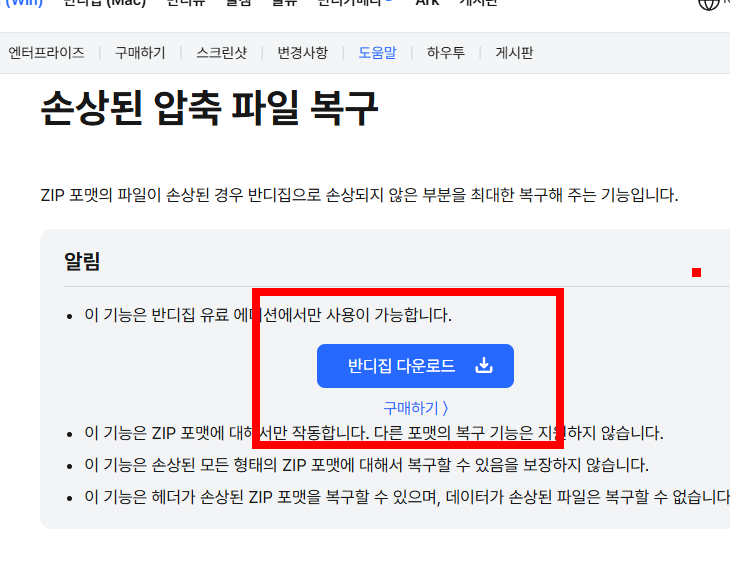
Task: Click the 손상된 압축 파일 복구 heading
Action: click(x=210, y=108)
